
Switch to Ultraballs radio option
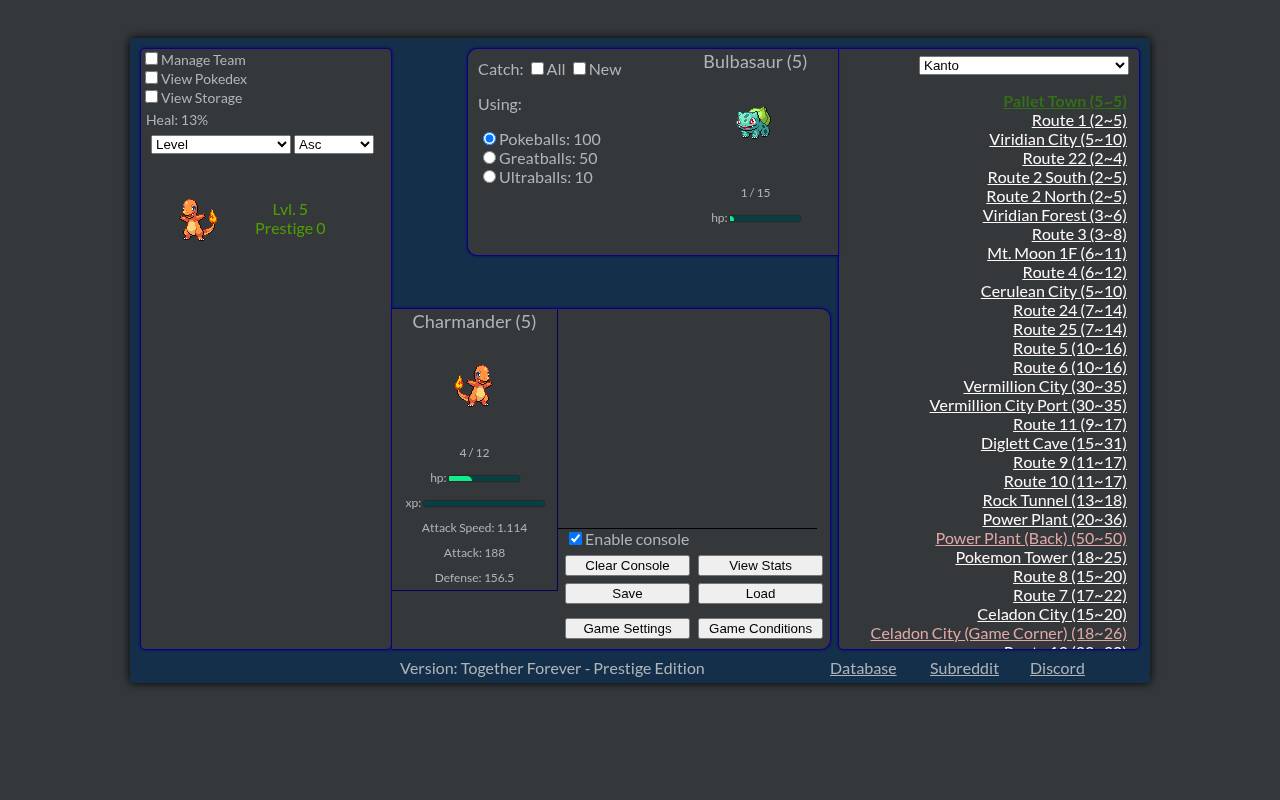[x=489, y=176]
